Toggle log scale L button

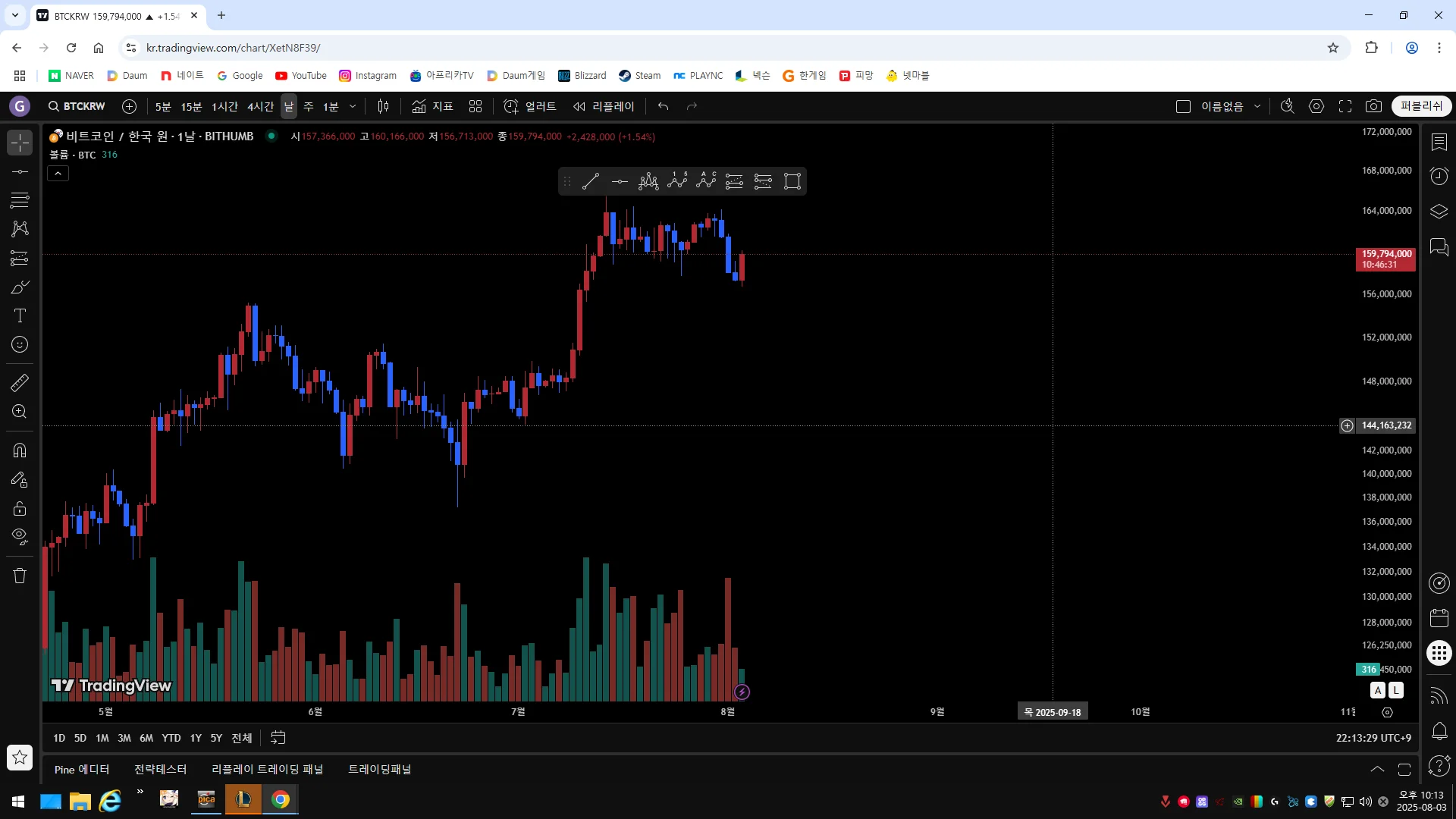click(x=1395, y=690)
